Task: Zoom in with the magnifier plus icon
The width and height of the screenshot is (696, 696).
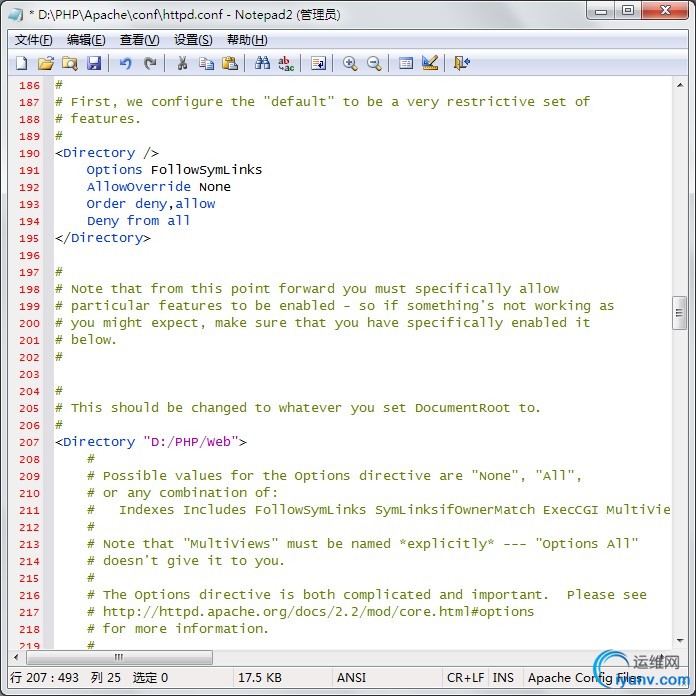Action: pos(350,63)
